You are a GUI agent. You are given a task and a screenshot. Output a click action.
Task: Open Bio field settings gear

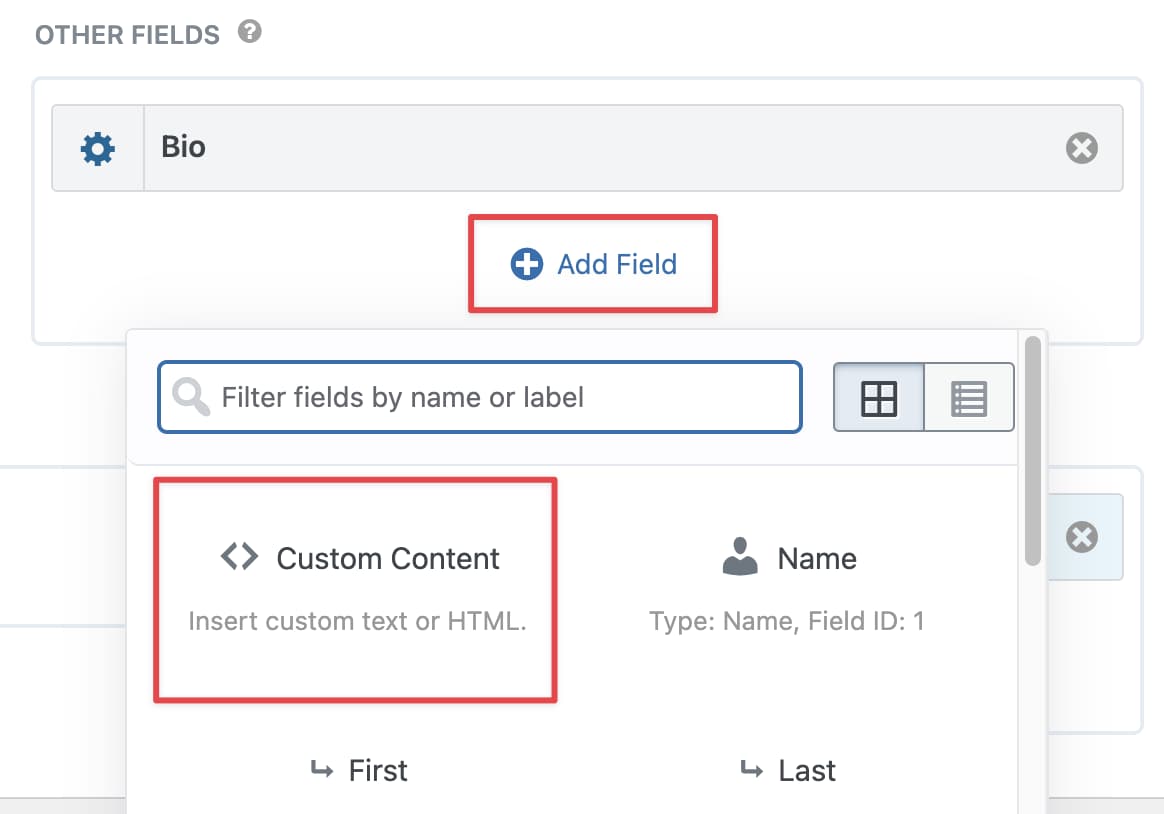(x=98, y=149)
